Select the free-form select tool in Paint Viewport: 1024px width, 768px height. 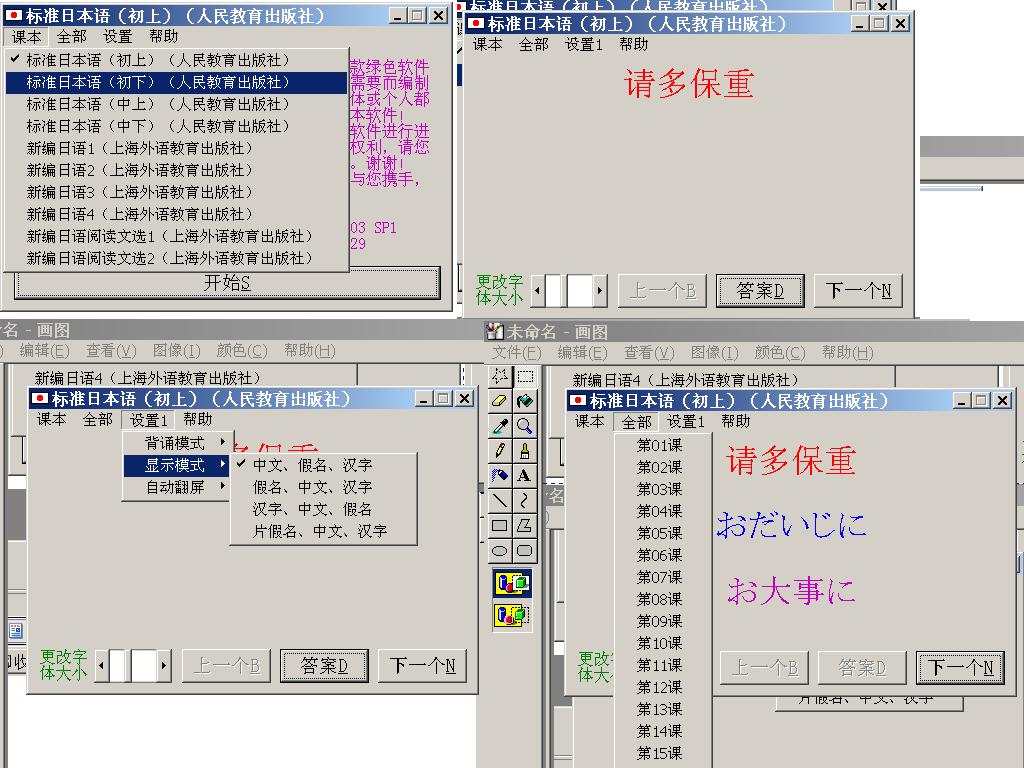point(500,376)
